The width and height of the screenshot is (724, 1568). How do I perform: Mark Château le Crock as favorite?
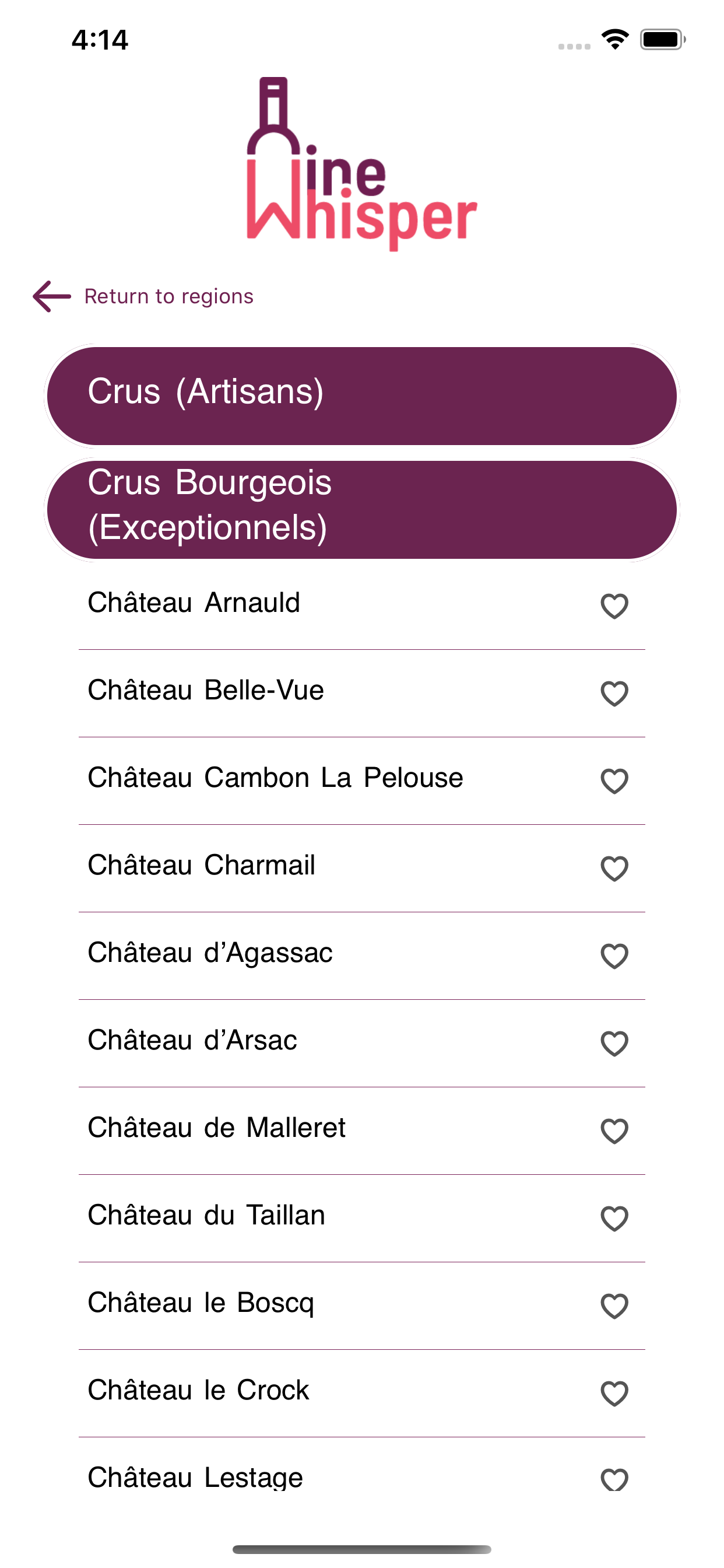point(614,1394)
